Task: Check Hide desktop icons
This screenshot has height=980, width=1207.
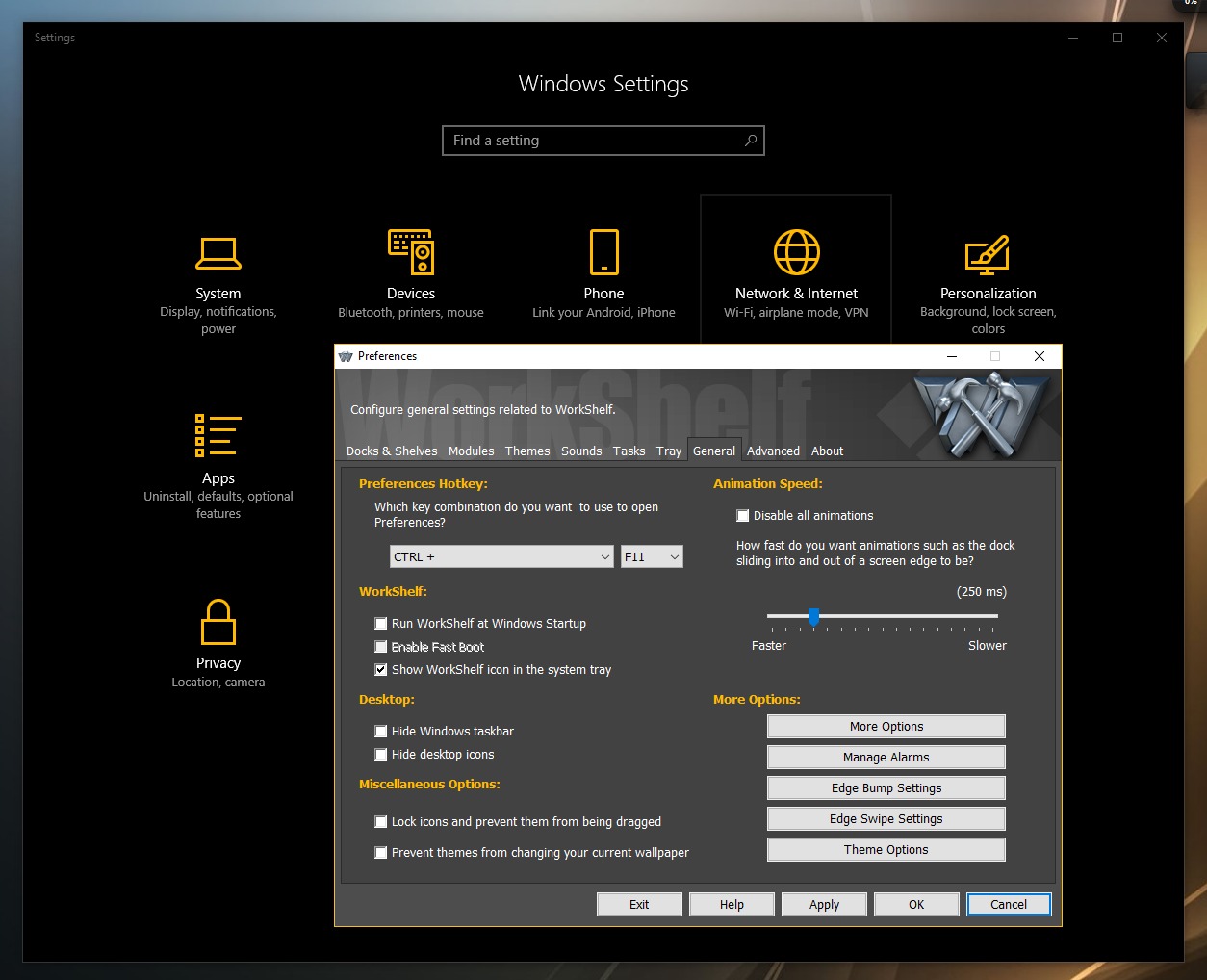Action: (381, 755)
